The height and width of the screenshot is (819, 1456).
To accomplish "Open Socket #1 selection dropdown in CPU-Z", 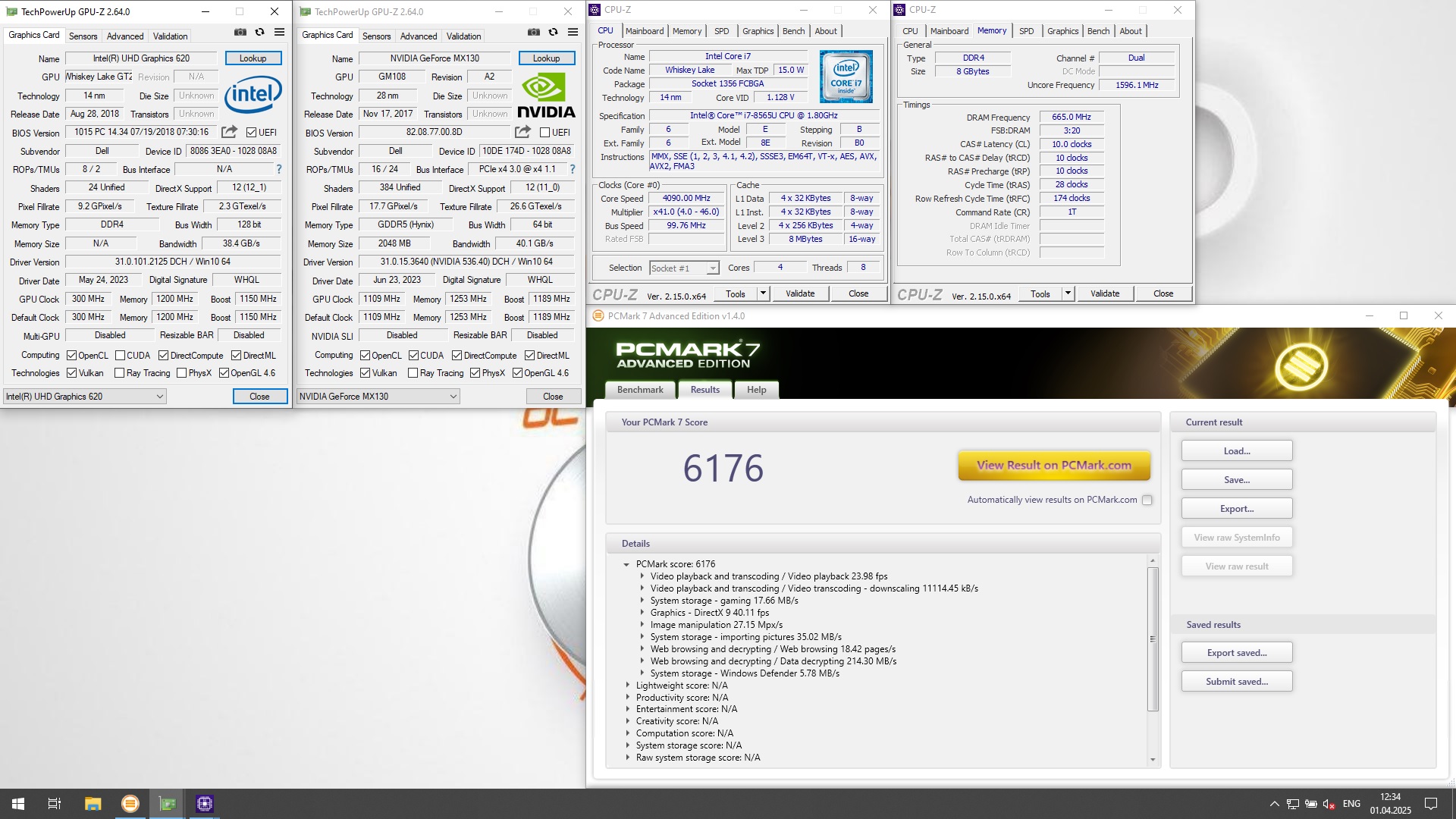I will 684,268.
